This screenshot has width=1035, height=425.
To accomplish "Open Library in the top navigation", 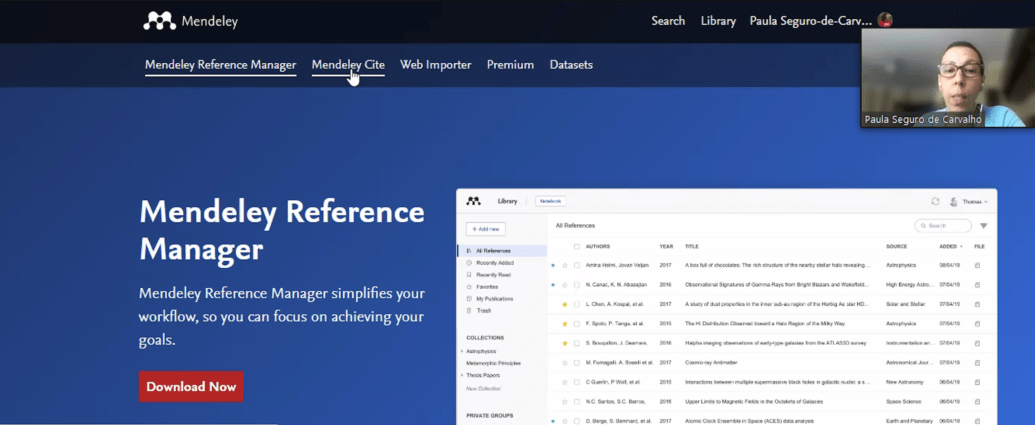I will pyautogui.click(x=718, y=21).
